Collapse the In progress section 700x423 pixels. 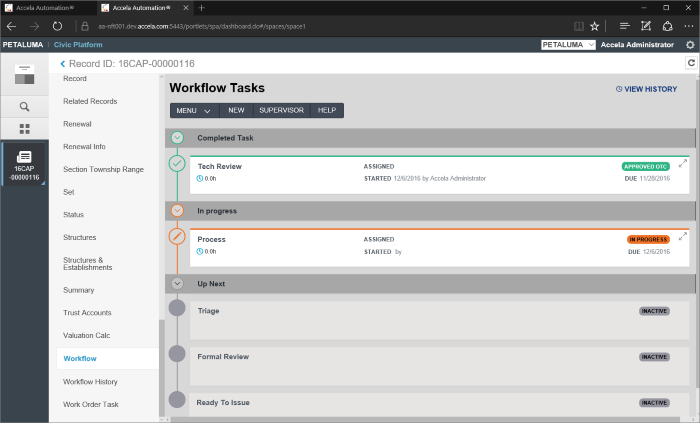click(177, 211)
